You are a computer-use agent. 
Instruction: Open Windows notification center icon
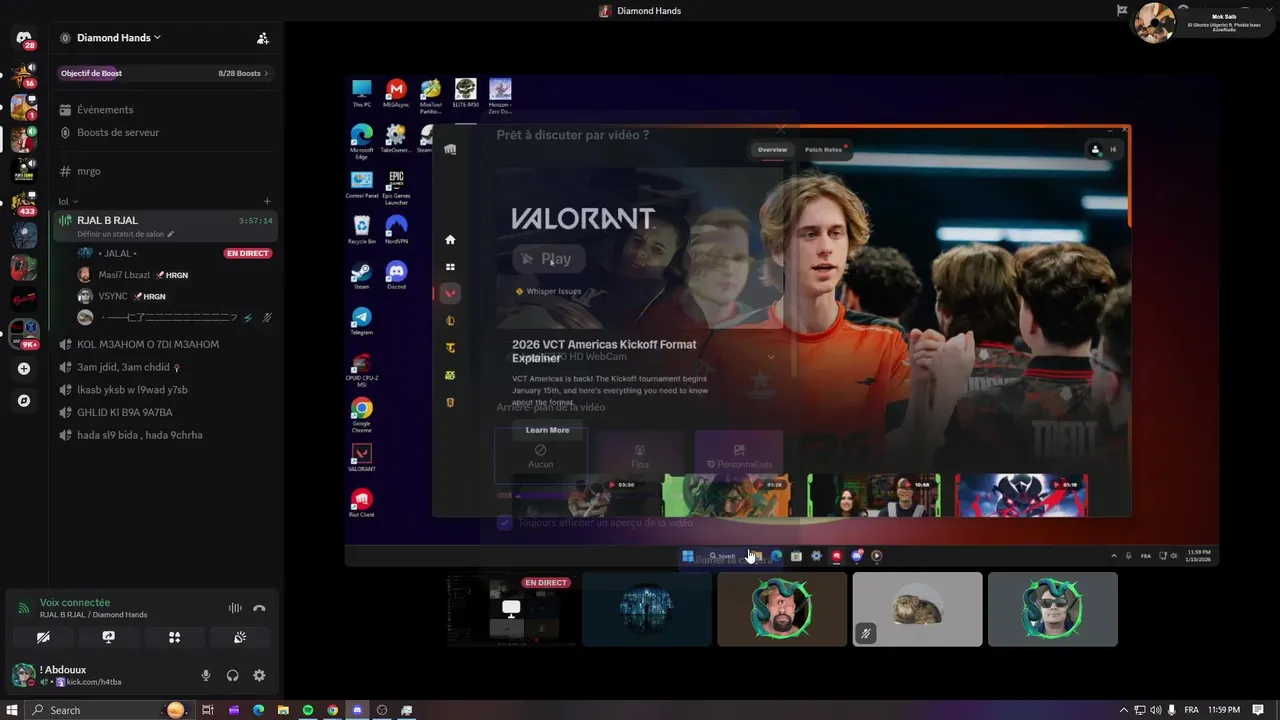coord(1258,710)
